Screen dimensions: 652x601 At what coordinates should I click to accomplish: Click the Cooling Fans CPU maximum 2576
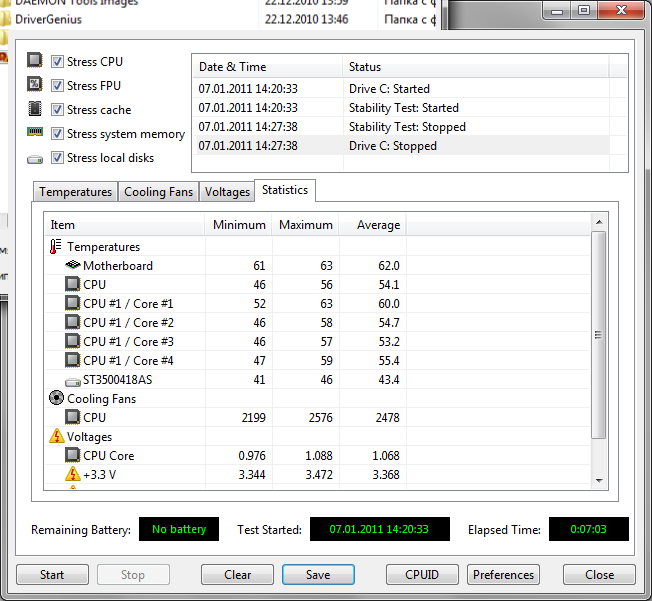(x=320, y=418)
